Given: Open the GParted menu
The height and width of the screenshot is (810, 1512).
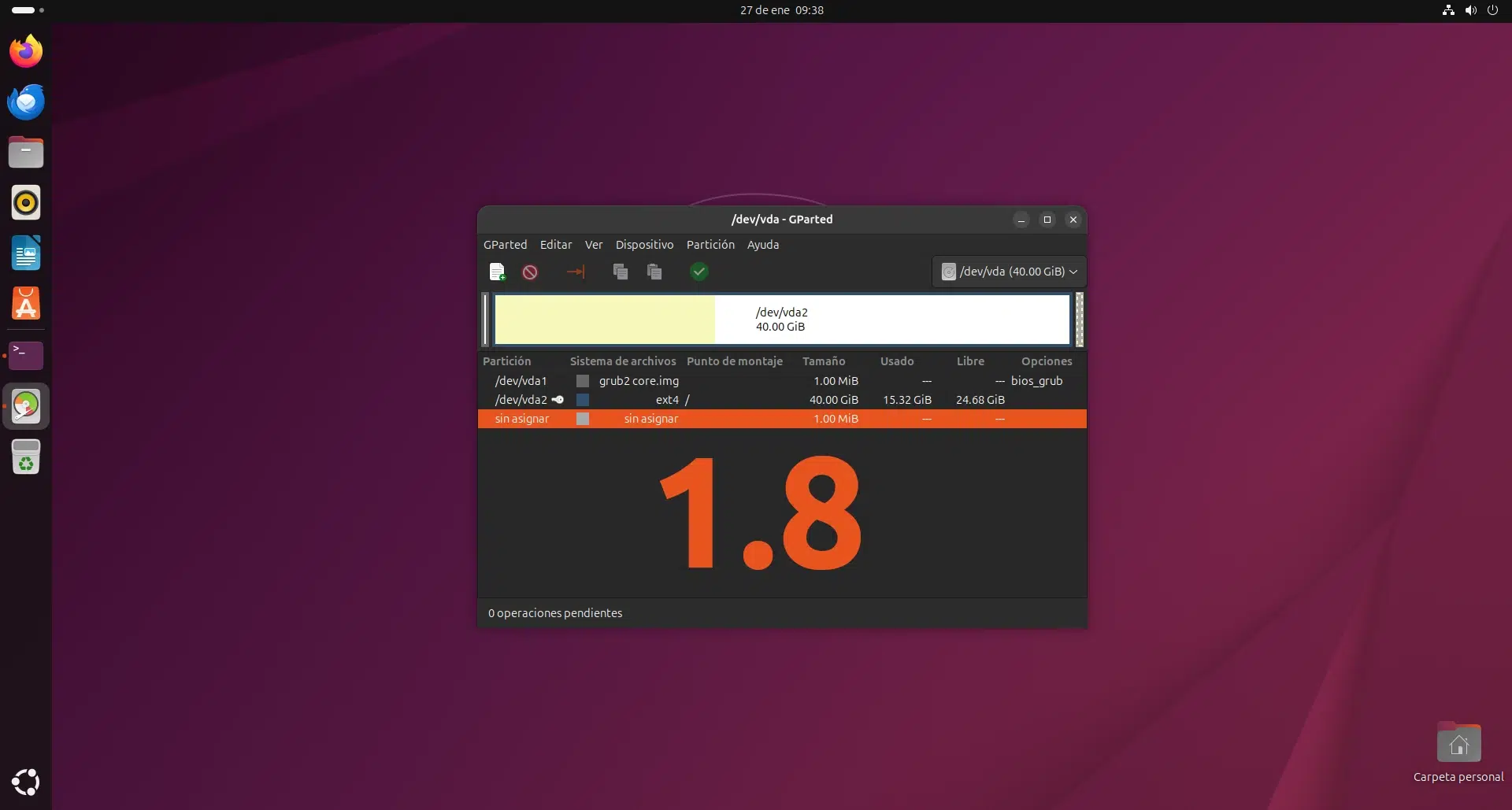Looking at the screenshot, I should [505, 244].
